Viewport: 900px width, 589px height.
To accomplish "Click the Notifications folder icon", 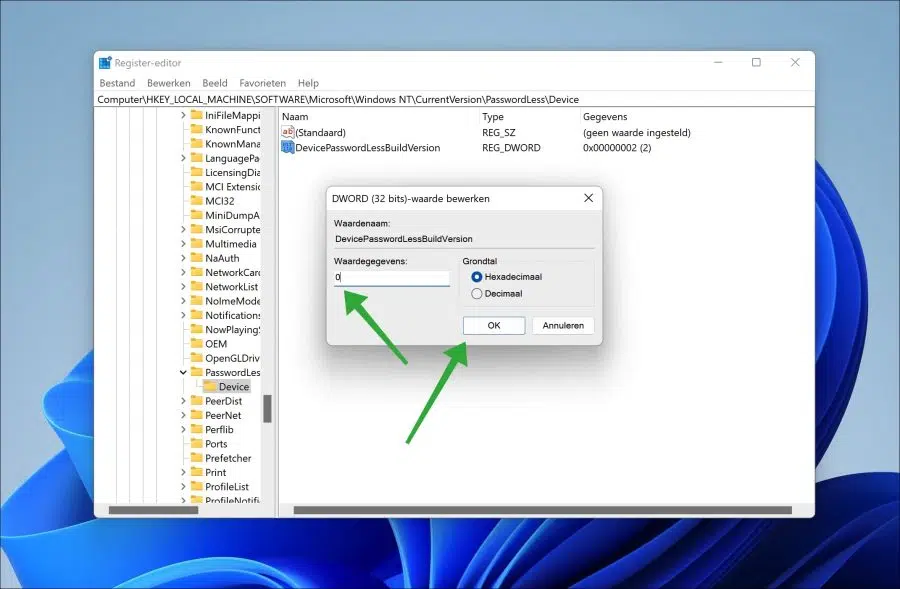I will pos(197,315).
